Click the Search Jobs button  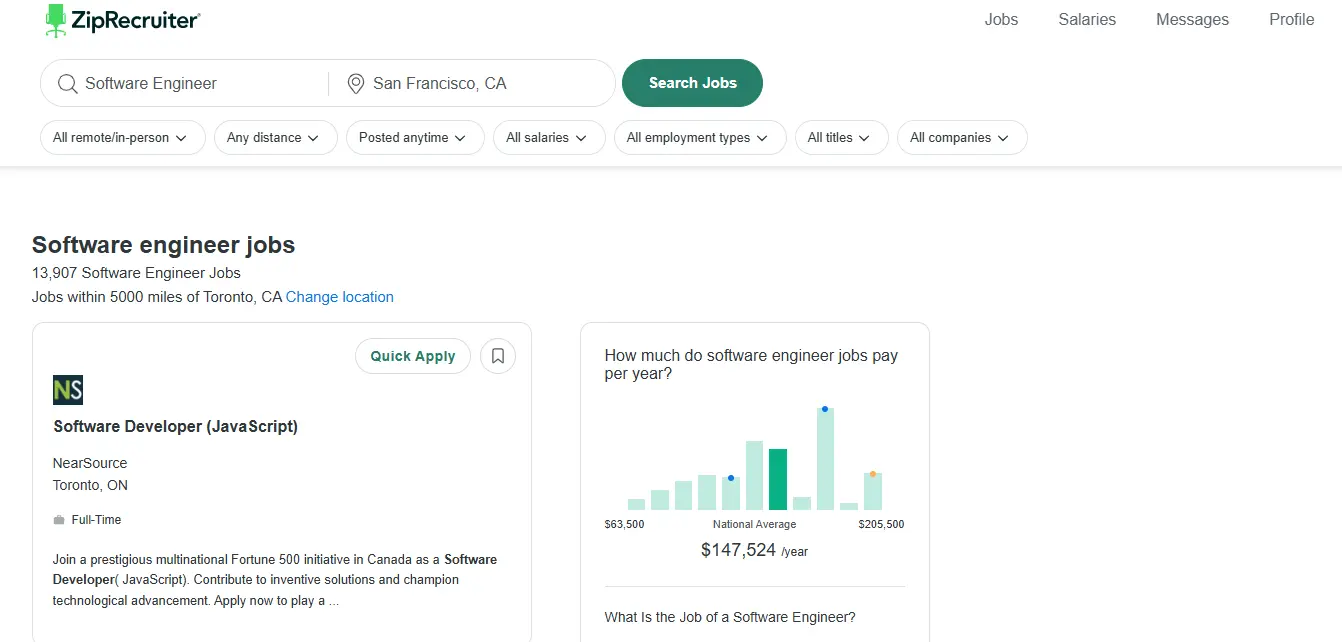click(x=692, y=83)
